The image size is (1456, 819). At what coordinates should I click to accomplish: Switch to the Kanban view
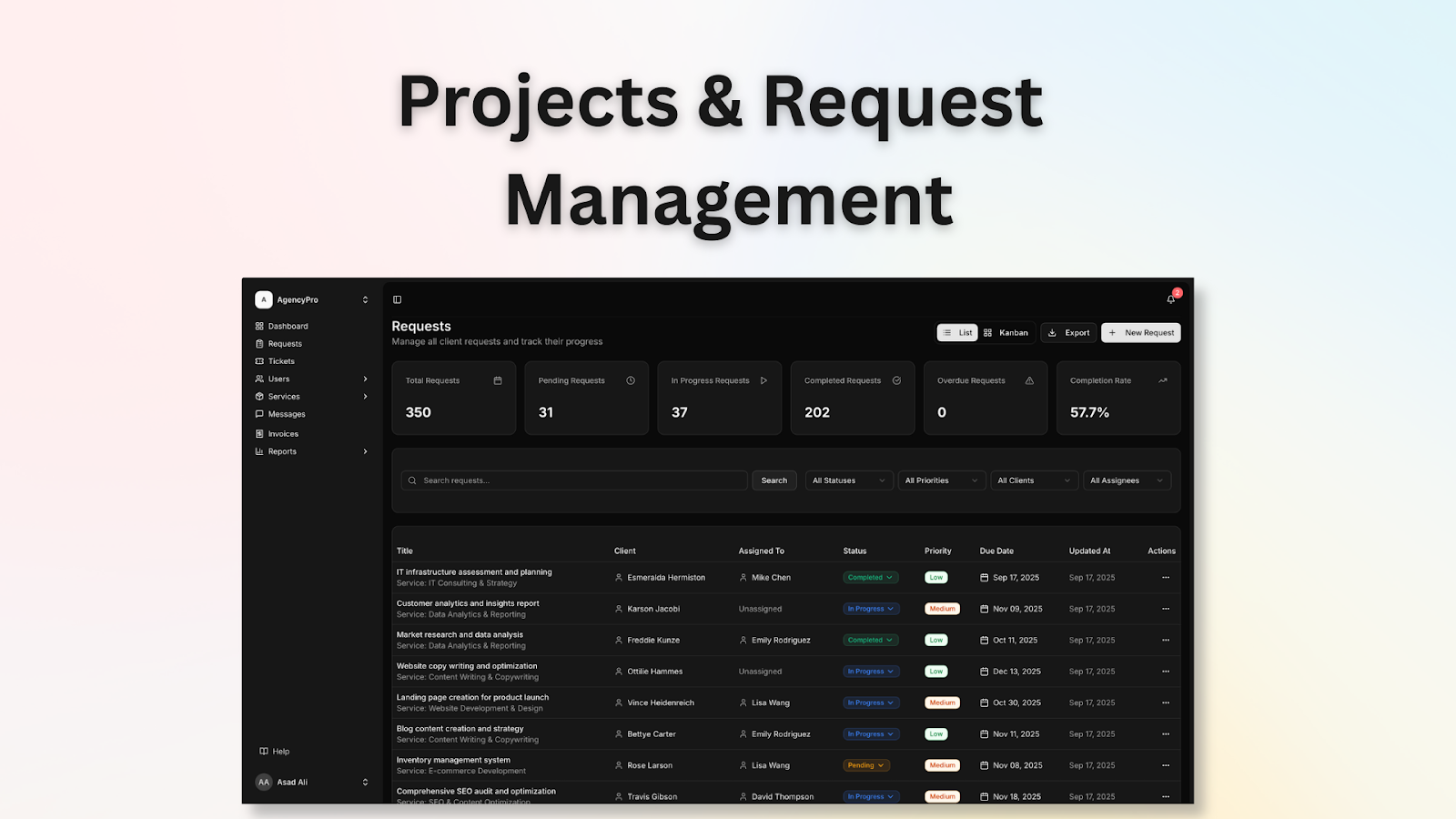tap(1007, 332)
